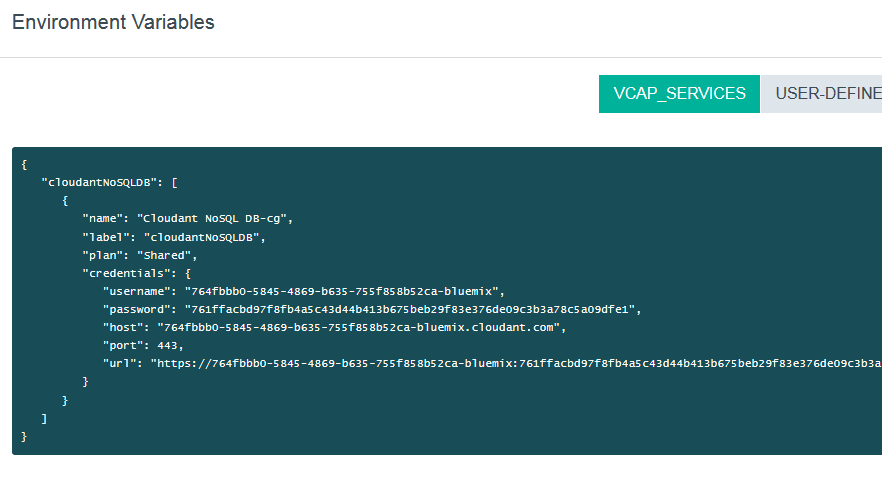This screenshot has width=882, height=497.
Task: Click the "plan" key in the JSON
Action: [x=102, y=254]
